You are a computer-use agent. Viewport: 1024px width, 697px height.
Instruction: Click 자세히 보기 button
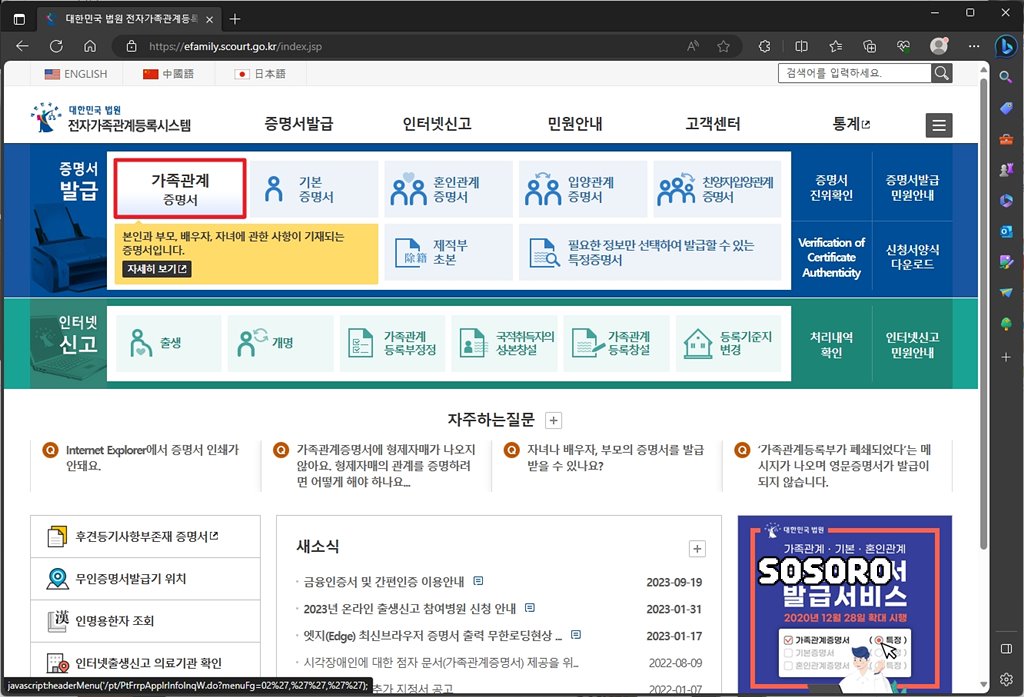tap(157, 268)
